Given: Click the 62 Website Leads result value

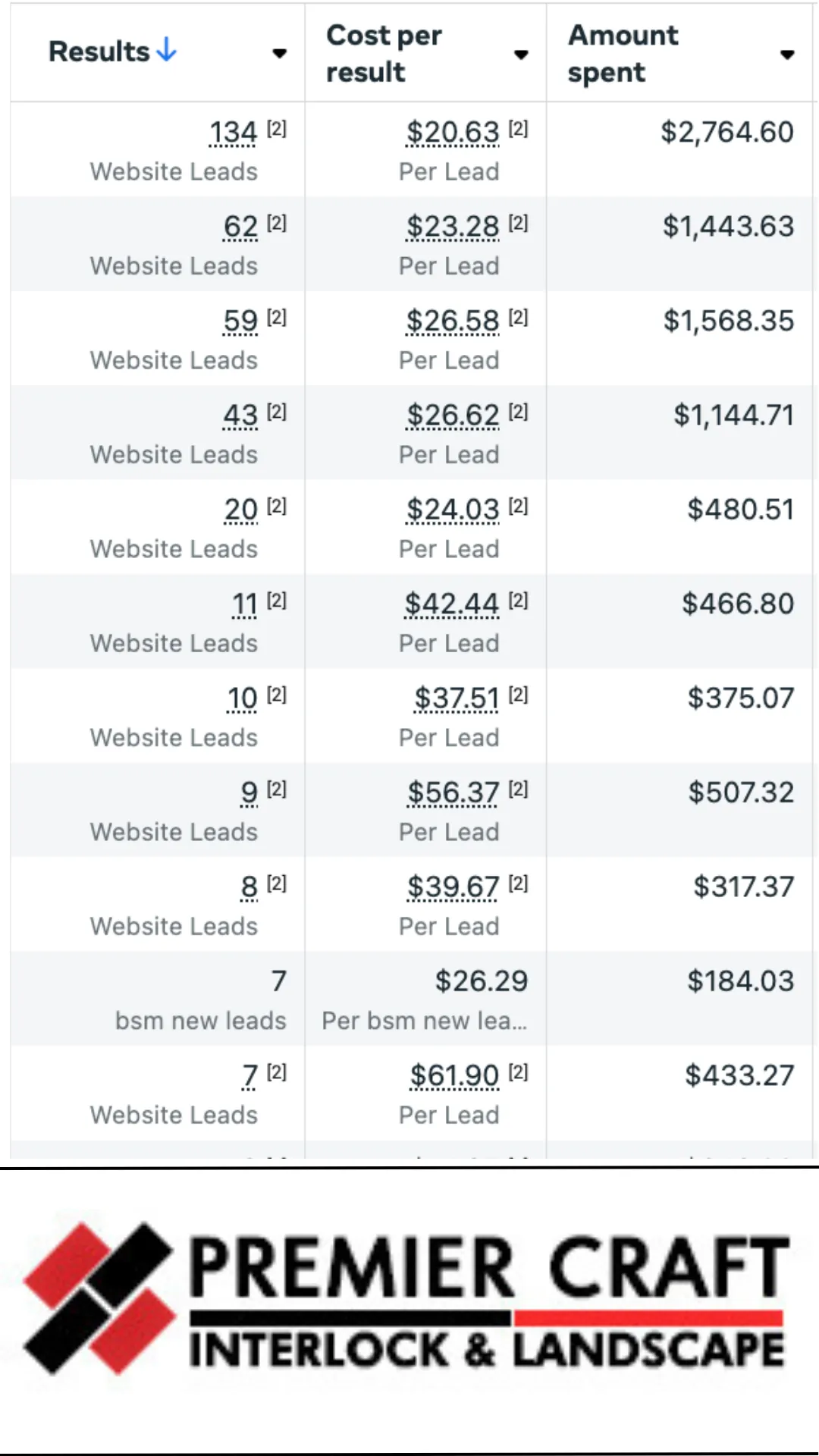Looking at the screenshot, I should click(x=240, y=227).
